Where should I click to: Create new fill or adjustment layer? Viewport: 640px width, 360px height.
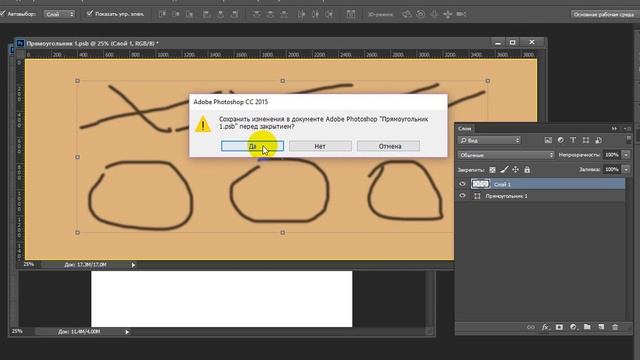coord(573,327)
